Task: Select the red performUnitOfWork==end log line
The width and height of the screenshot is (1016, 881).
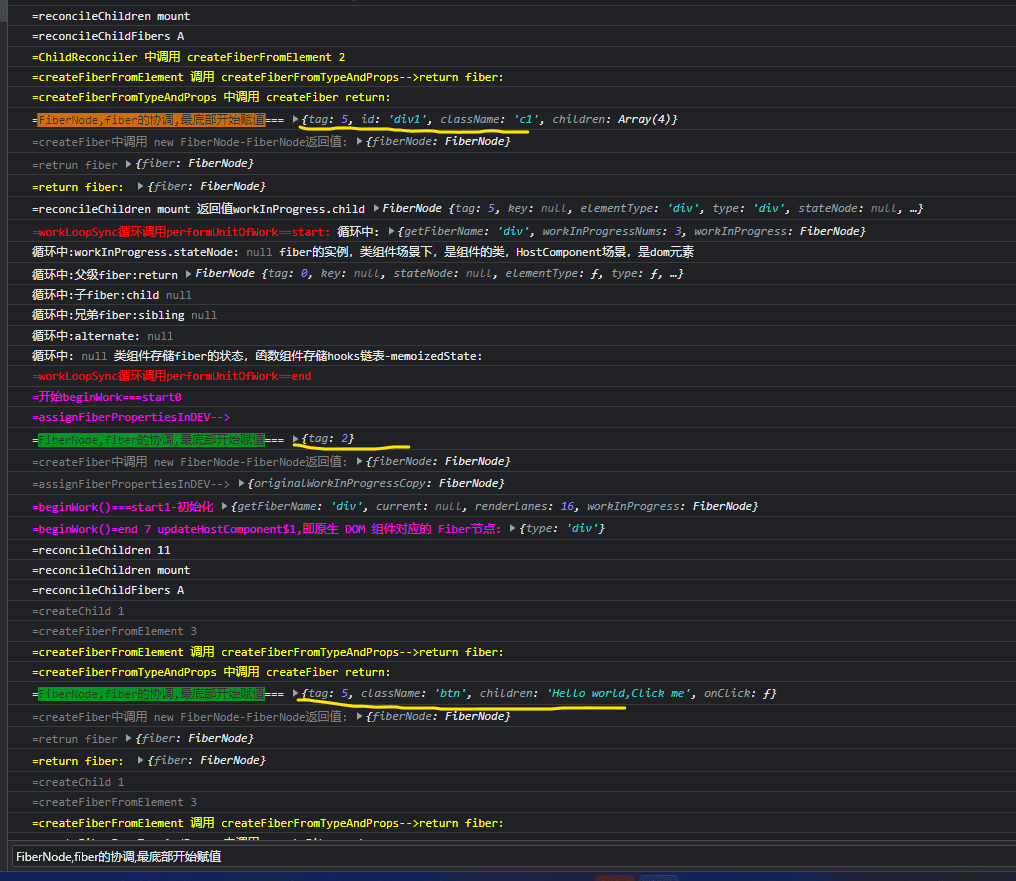Action: pyautogui.click(x=172, y=377)
